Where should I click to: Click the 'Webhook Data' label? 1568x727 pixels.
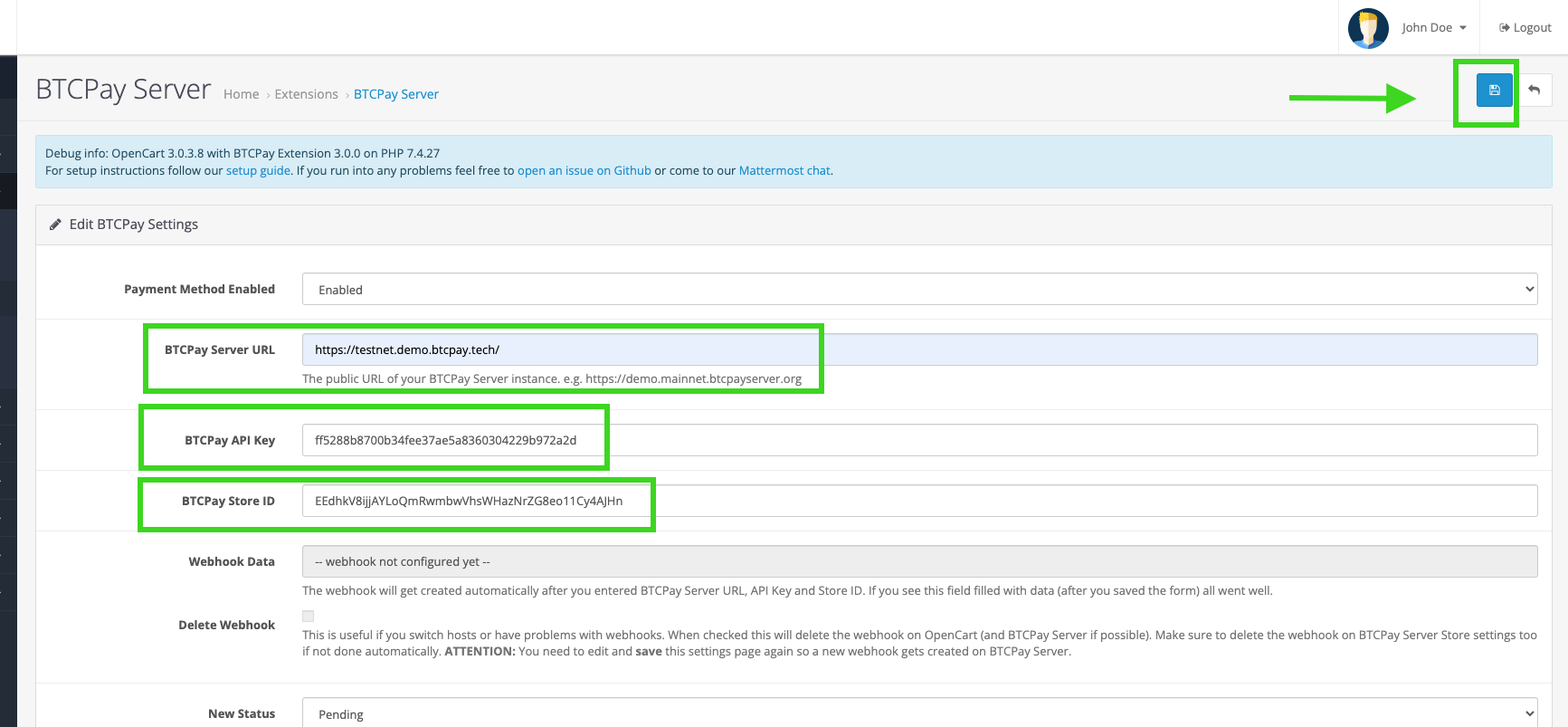(x=232, y=561)
